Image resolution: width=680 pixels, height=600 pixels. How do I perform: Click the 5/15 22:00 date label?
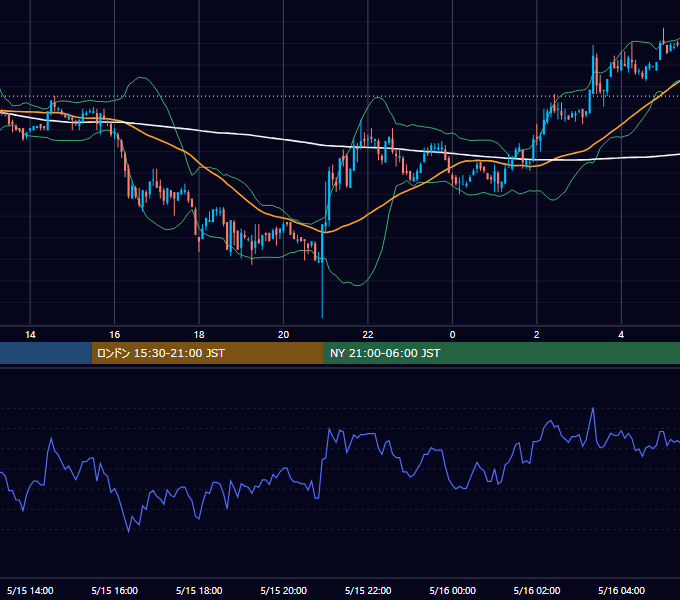(368, 590)
